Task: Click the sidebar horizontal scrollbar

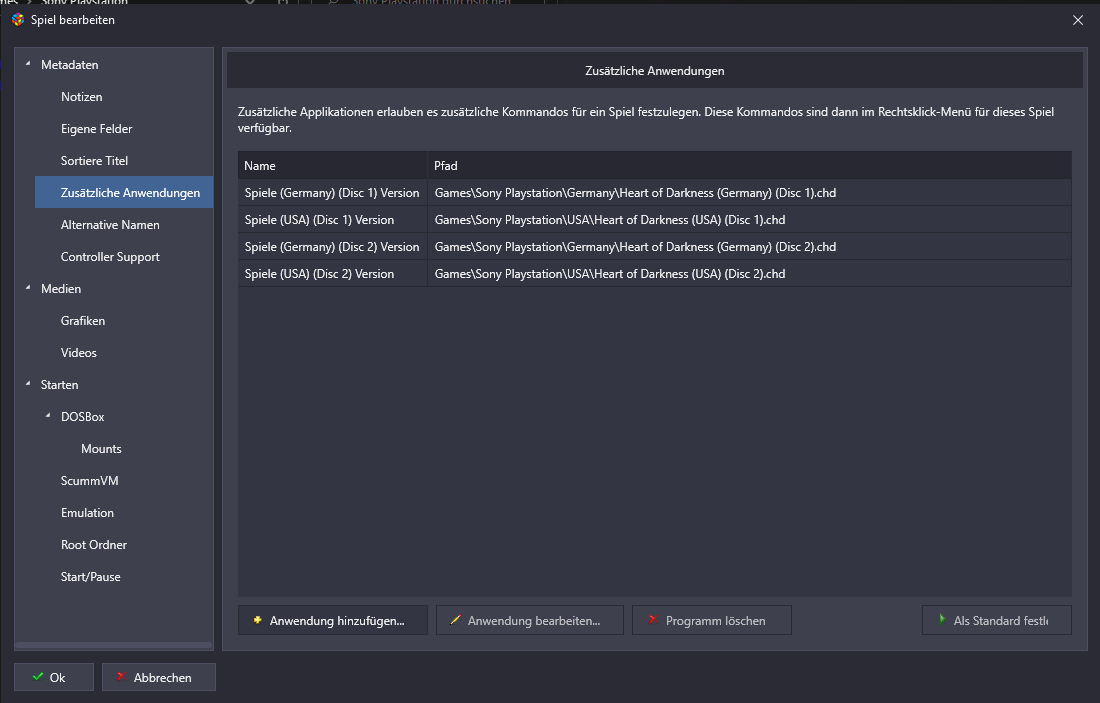Action: tap(114, 644)
